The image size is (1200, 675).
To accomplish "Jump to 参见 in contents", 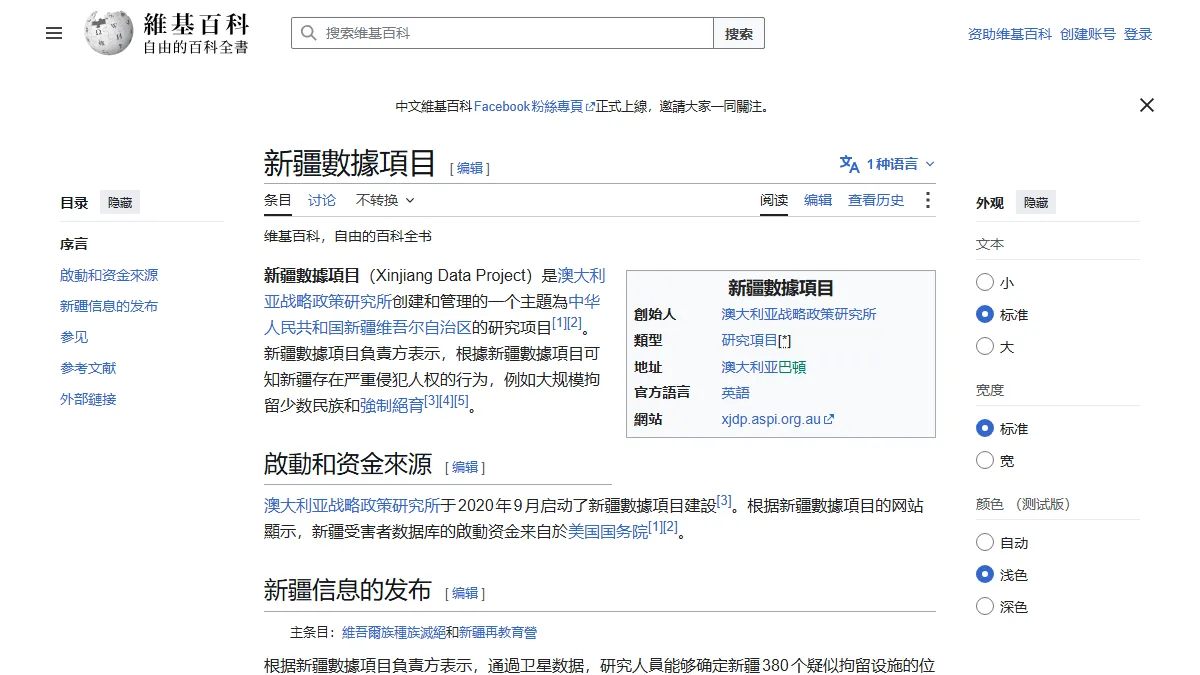I will [74, 337].
